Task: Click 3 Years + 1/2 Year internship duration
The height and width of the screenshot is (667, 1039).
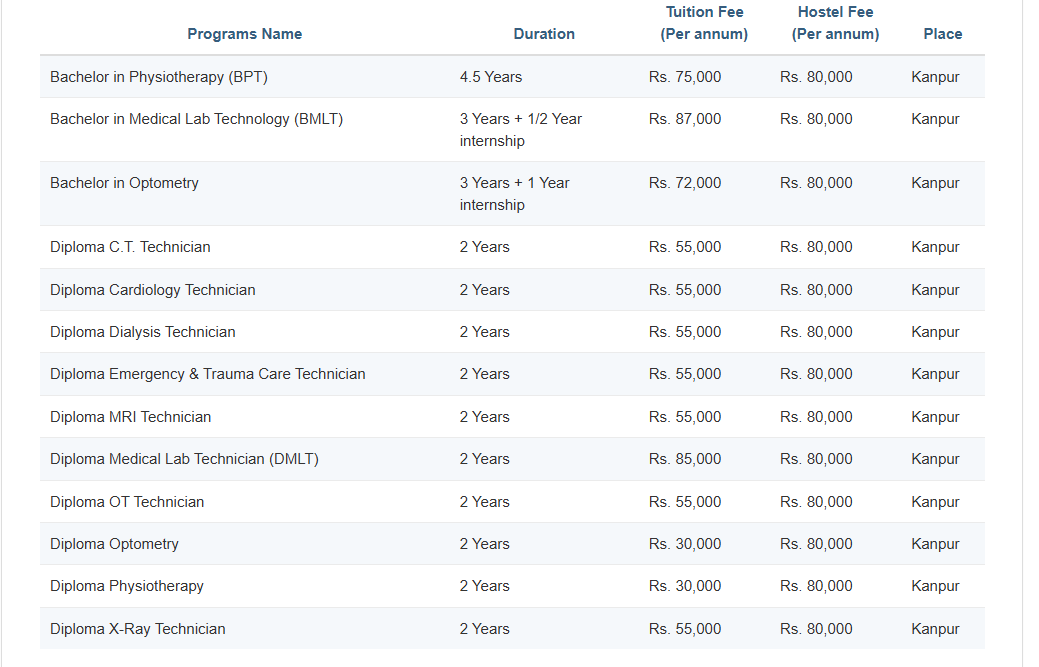Action: pyautogui.click(x=521, y=130)
